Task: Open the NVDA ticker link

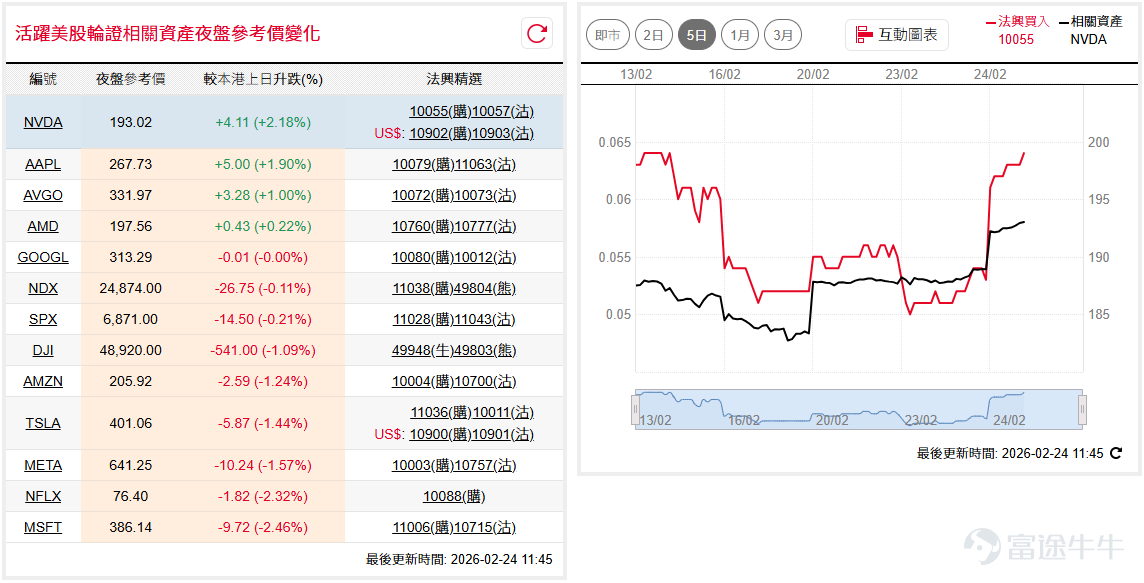Action: point(43,122)
